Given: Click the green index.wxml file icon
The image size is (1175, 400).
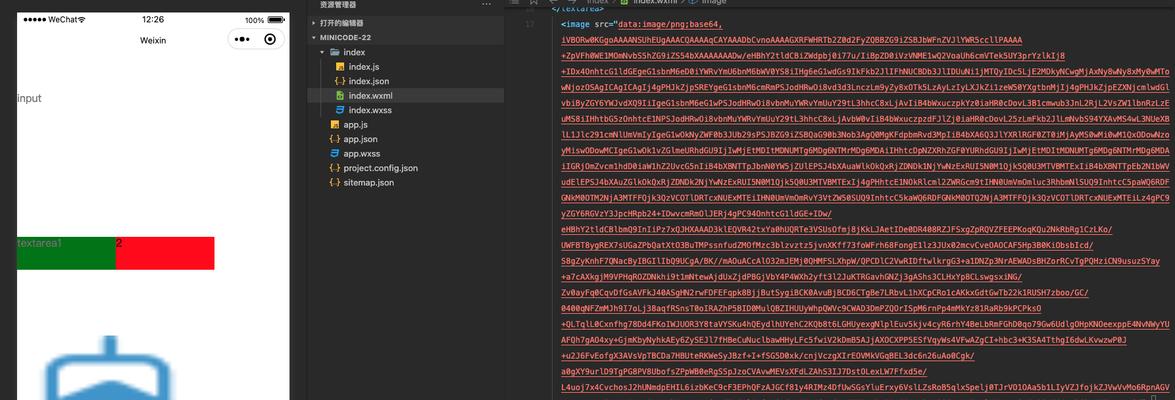Looking at the screenshot, I should 340,96.
